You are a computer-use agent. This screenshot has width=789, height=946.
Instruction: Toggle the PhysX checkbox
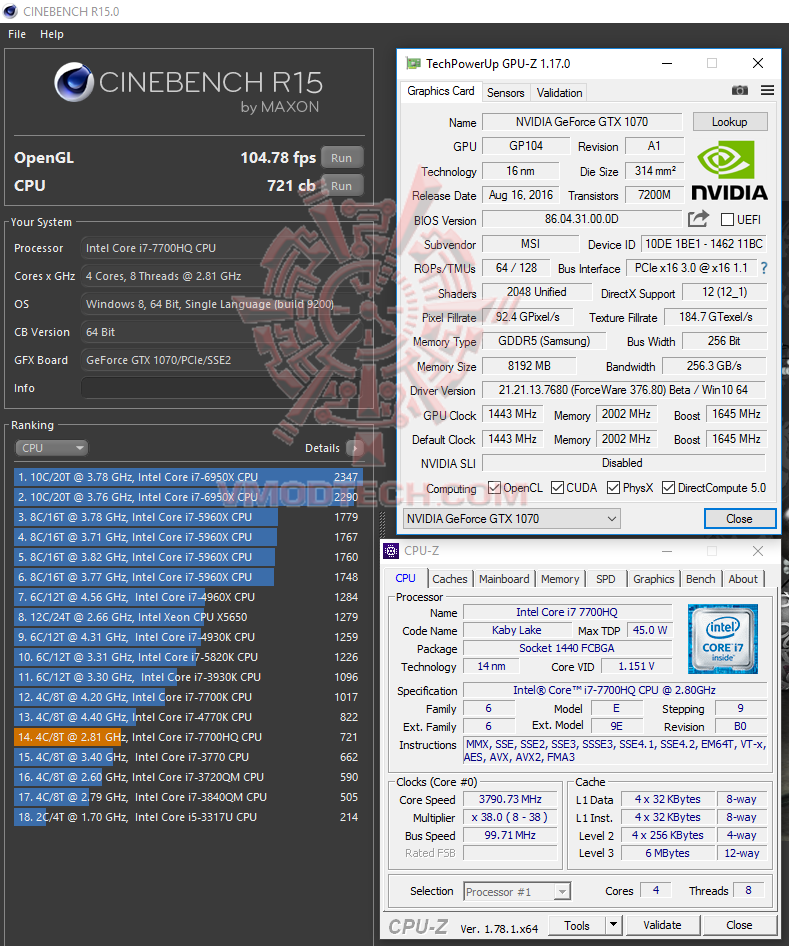[x=613, y=487]
